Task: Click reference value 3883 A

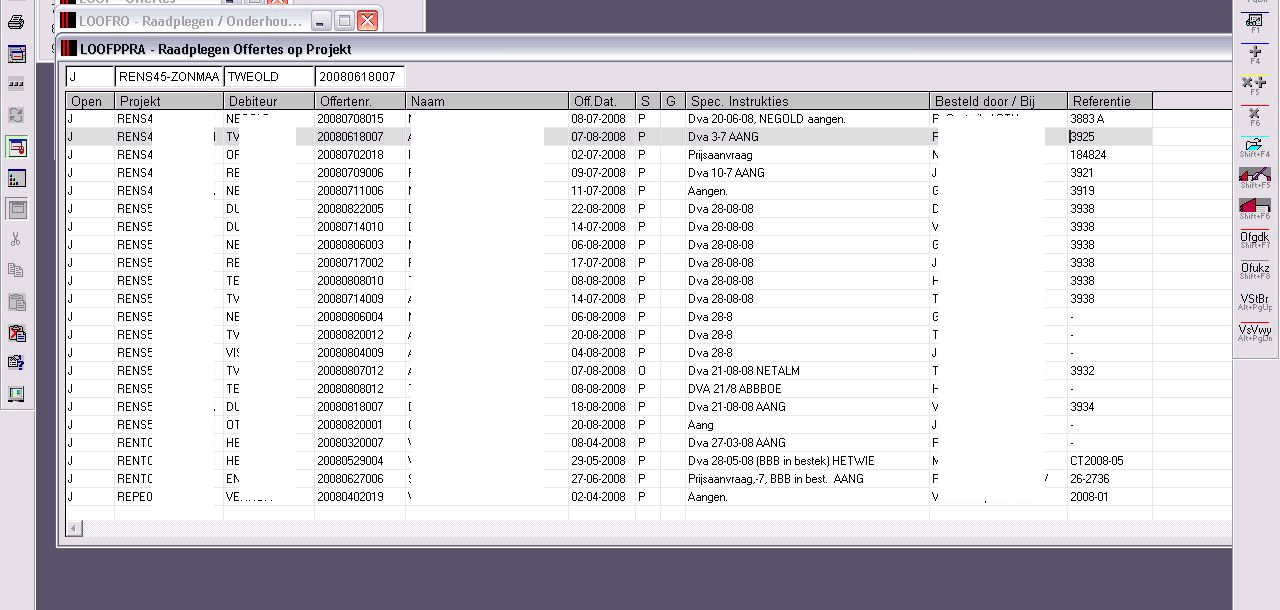Action: click(x=1087, y=119)
